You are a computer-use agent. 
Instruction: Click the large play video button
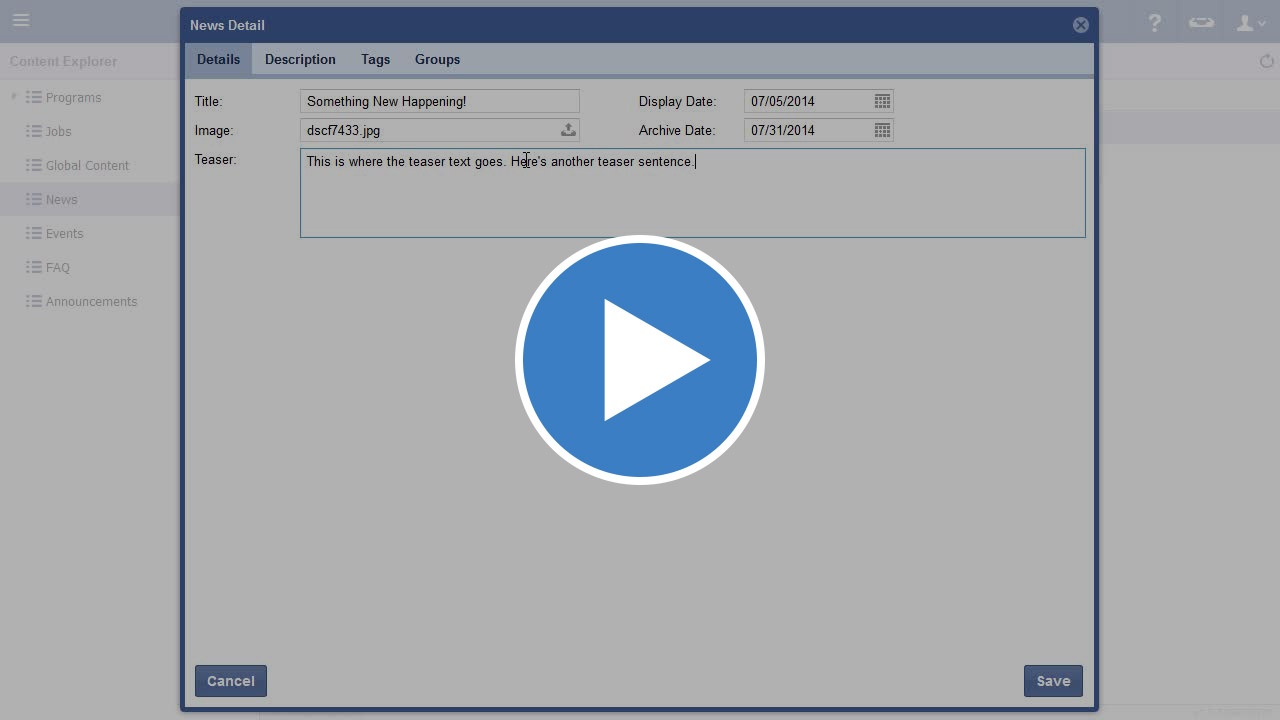[640, 360]
